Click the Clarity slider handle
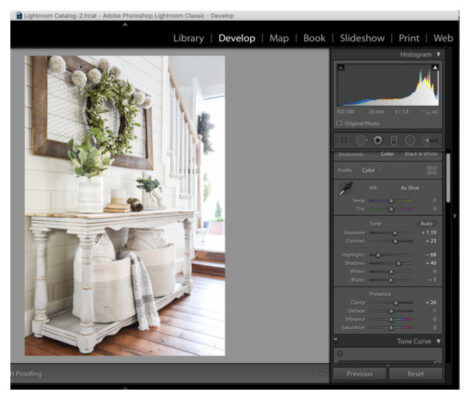Image resolution: width=470 pixels, height=400 pixels. (x=396, y=303)
